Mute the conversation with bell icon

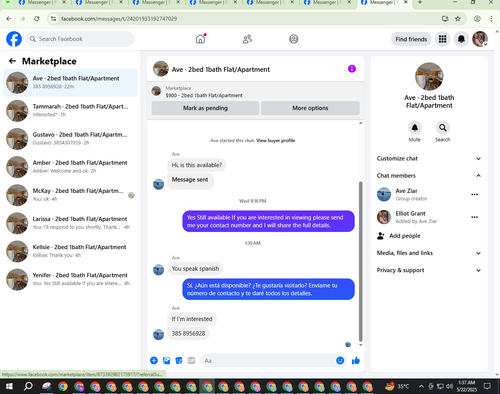(415, 128)
